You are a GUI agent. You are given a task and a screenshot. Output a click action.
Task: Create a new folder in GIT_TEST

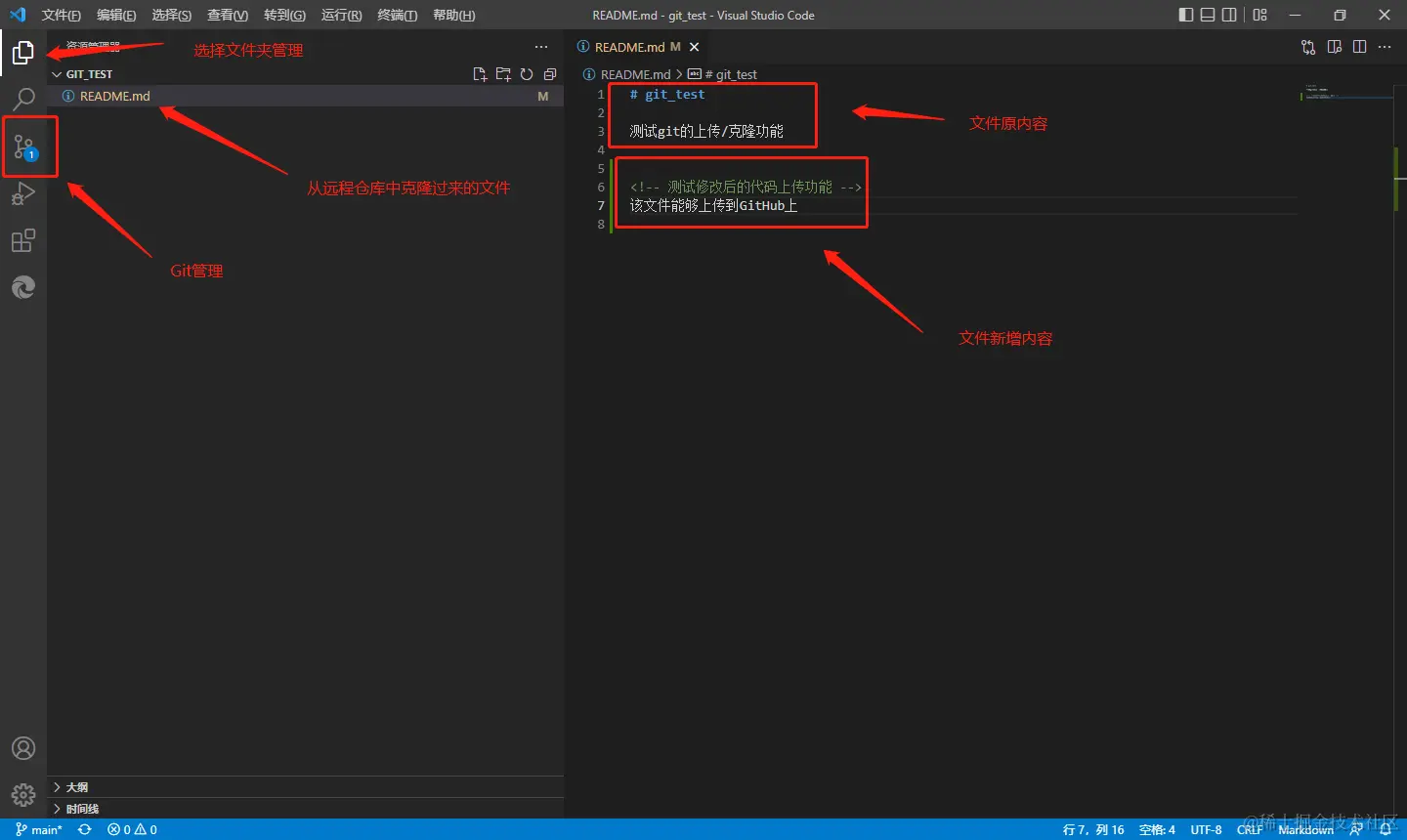[503, 74]
